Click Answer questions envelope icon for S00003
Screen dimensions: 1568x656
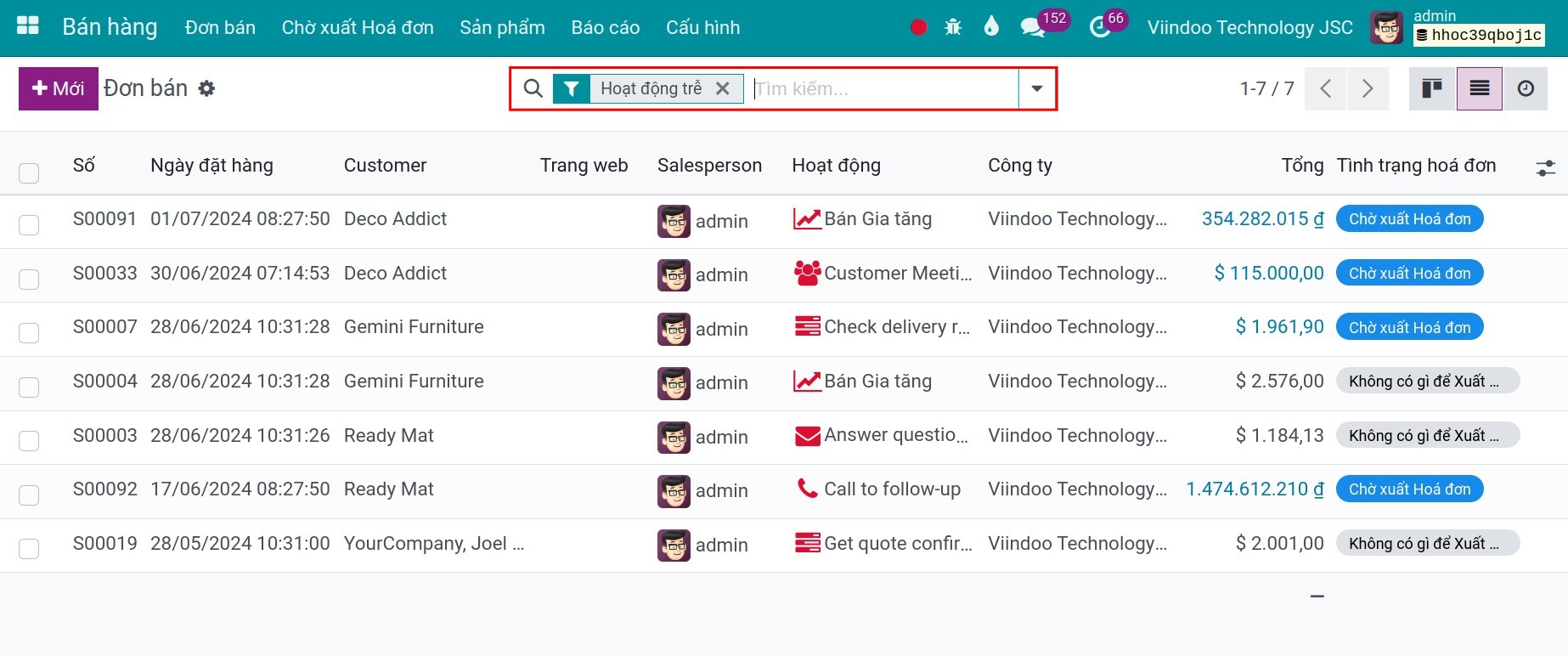pyautogui.click(x=806, y=435)
